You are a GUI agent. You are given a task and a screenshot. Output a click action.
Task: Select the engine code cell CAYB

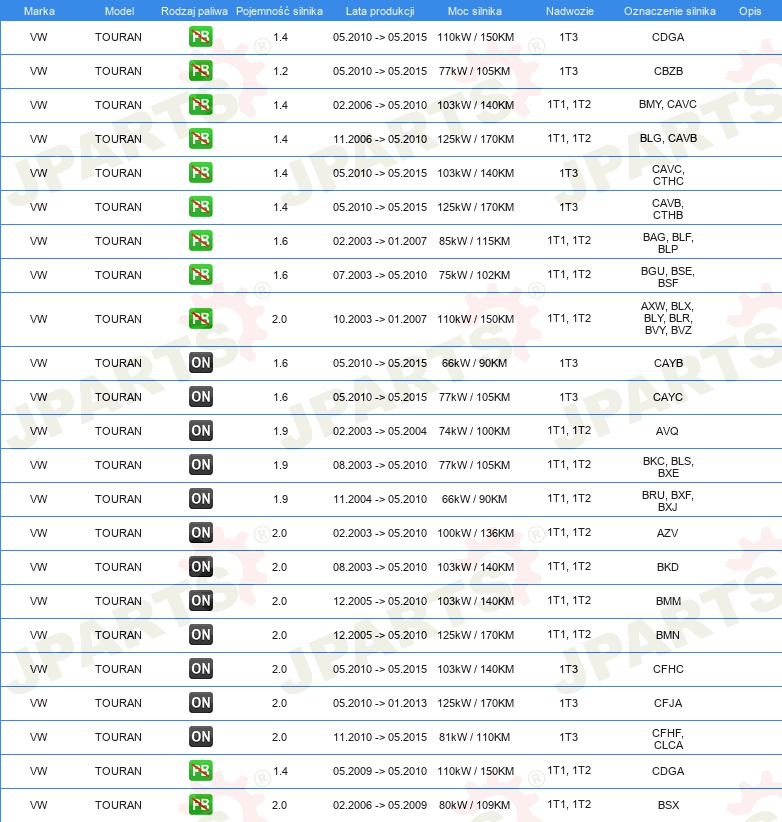[x=668, y=363]
